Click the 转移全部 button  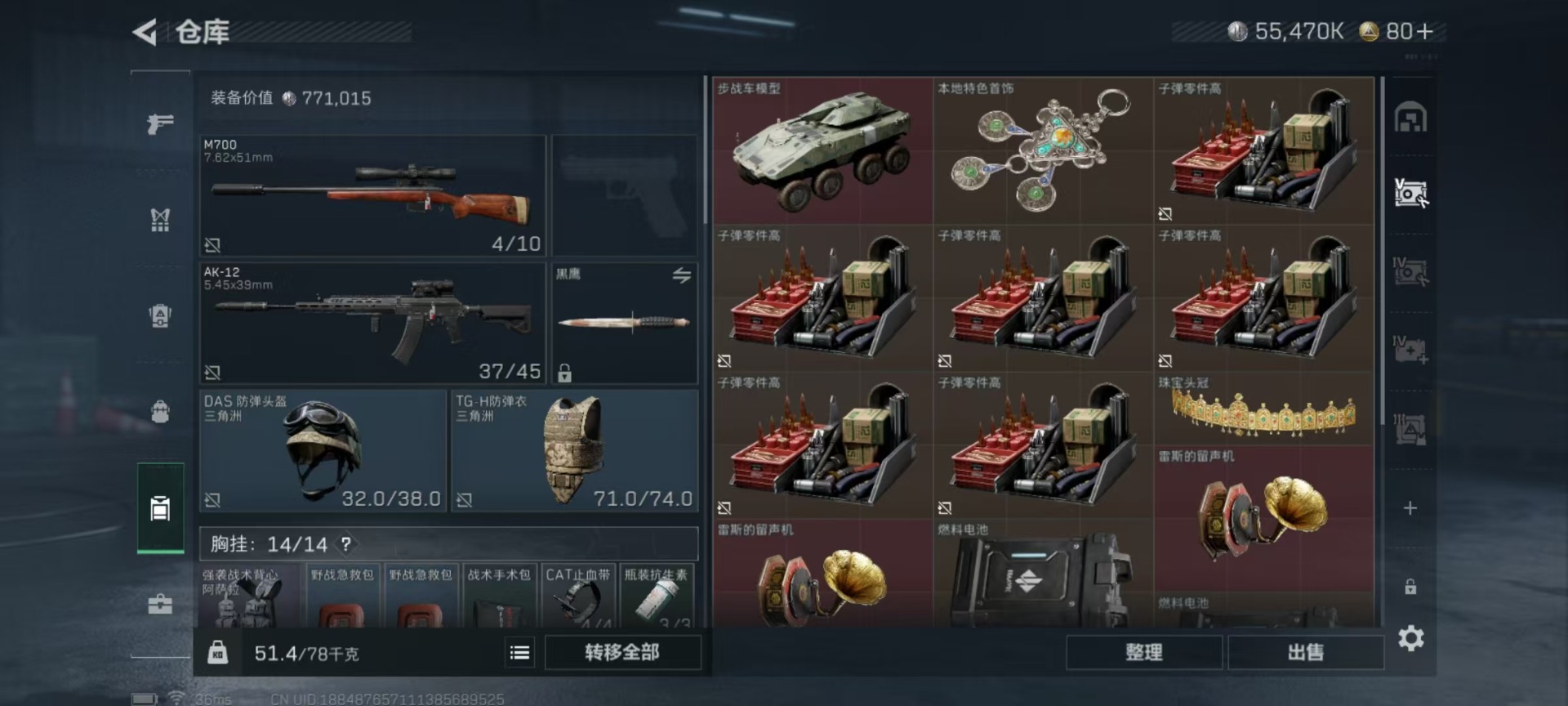pyautogui.click(x=622, y=652)
